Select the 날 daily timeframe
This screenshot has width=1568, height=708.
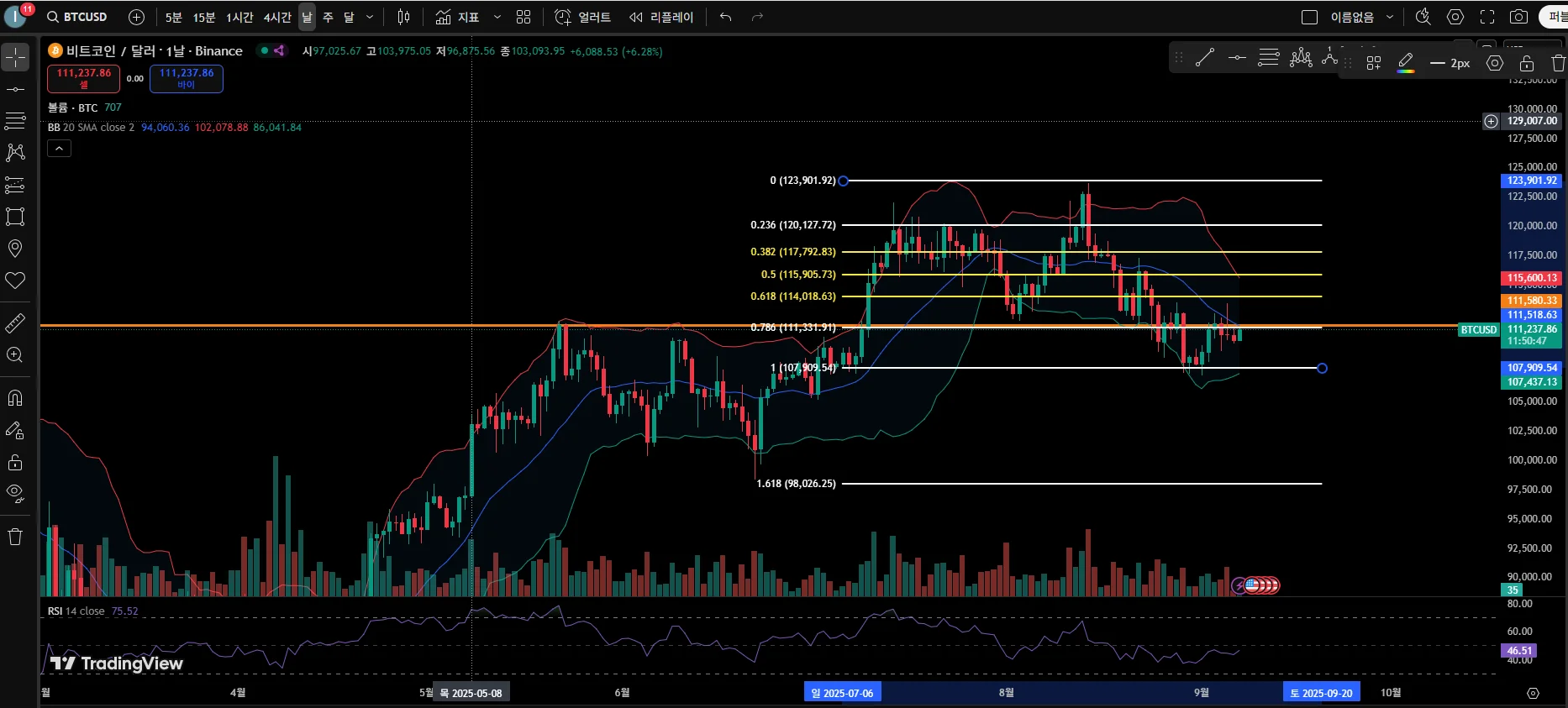[x=307, y=17]
